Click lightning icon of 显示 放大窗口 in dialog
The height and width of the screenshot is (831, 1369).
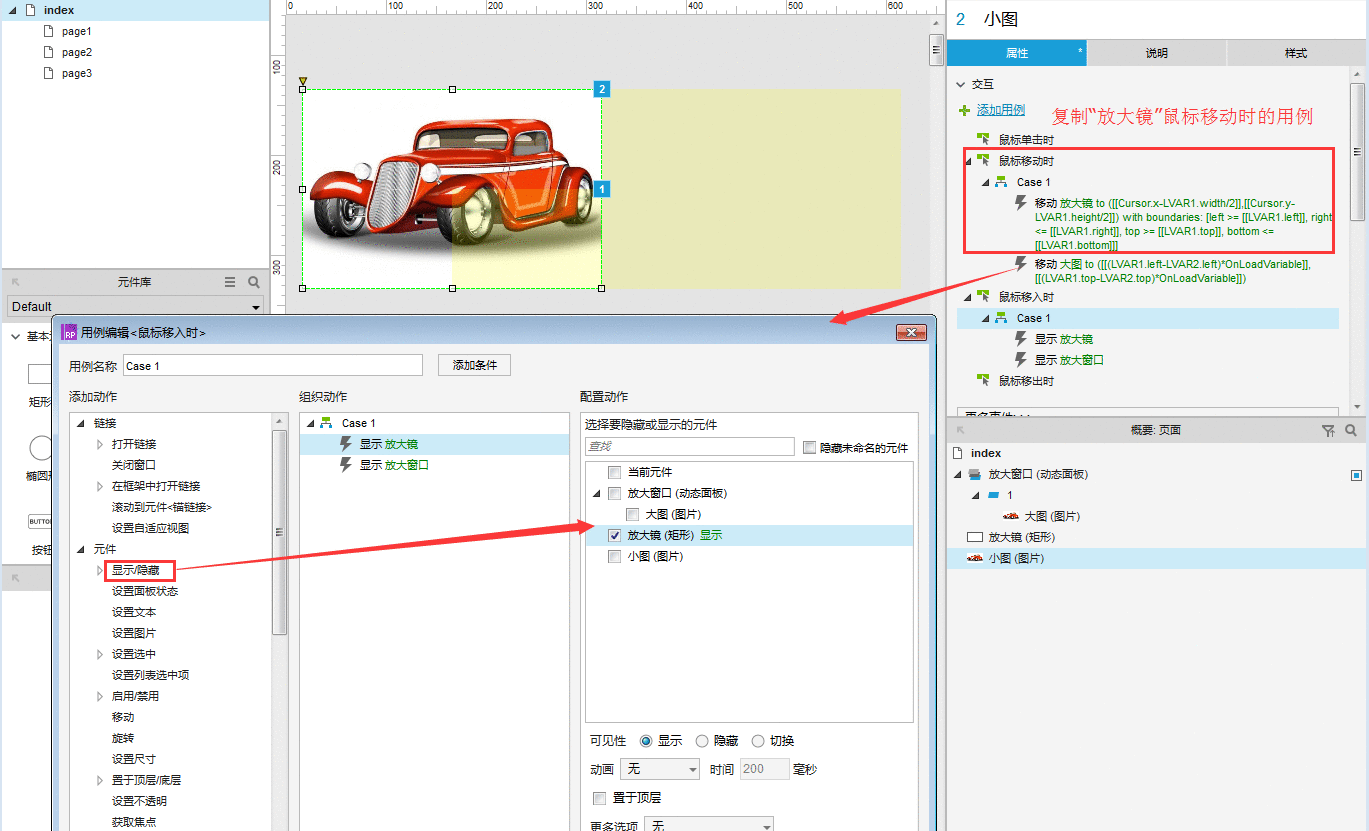click(346, 465)
